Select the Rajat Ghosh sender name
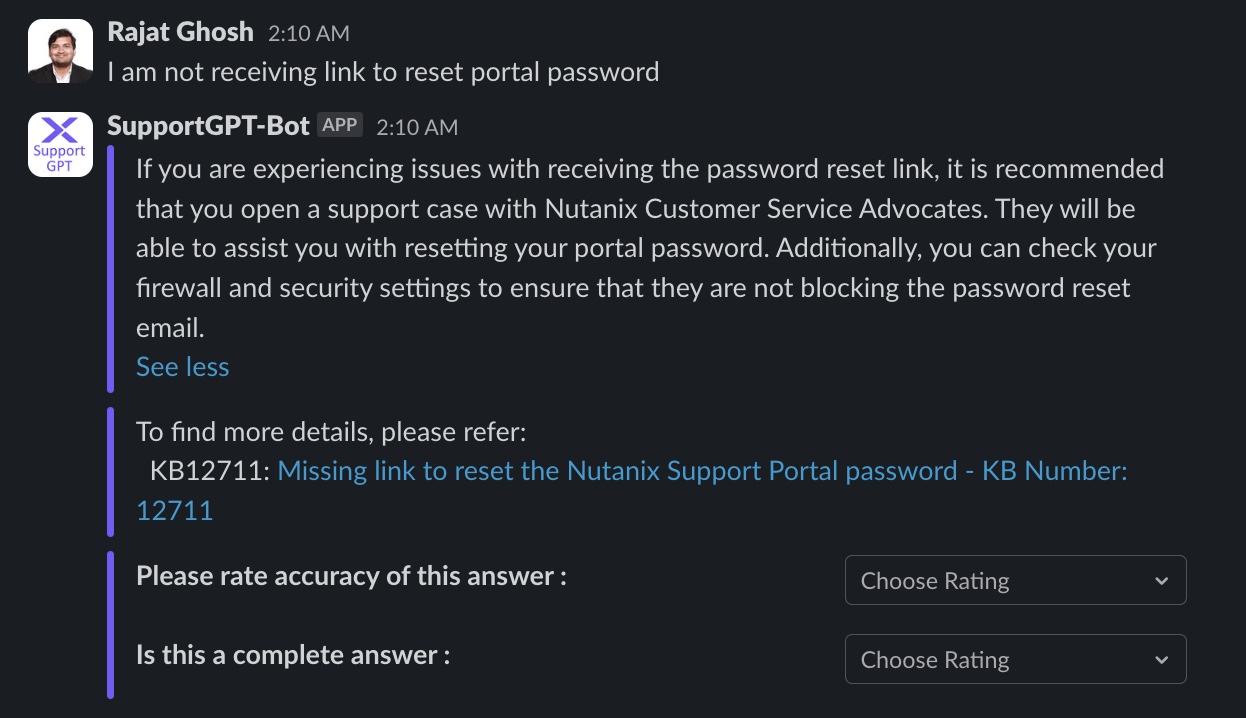The height and width of the screenshot is (718, 1246). pos(180,33)
